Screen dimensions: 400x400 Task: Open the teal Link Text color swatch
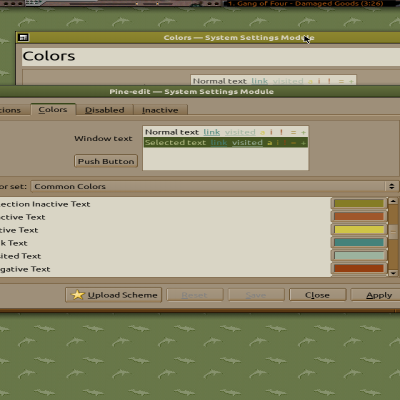tap(359, 242)
